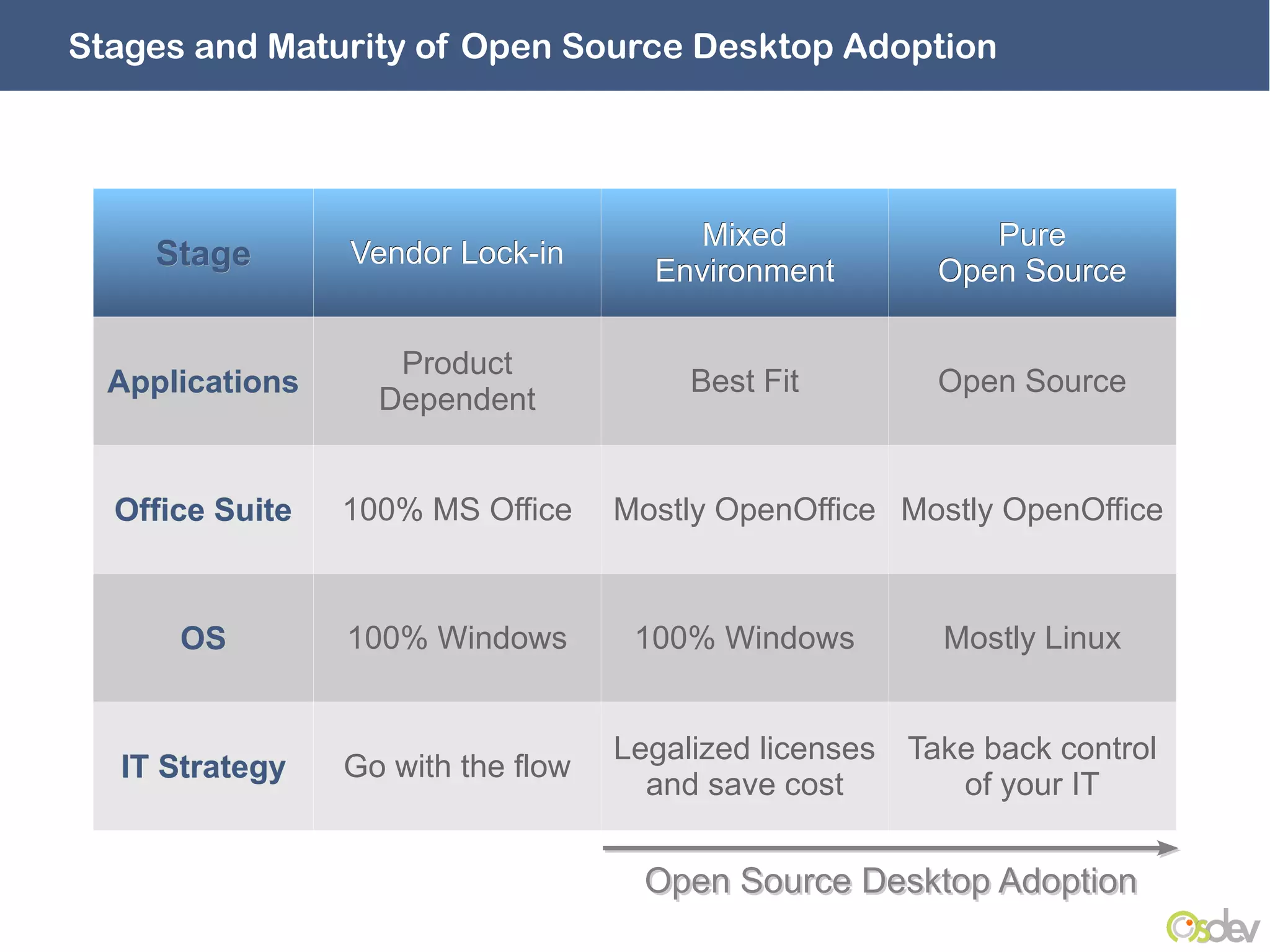Click the '100% MS Office' cell
The image size is (1270, 952).
click(457, 510)
